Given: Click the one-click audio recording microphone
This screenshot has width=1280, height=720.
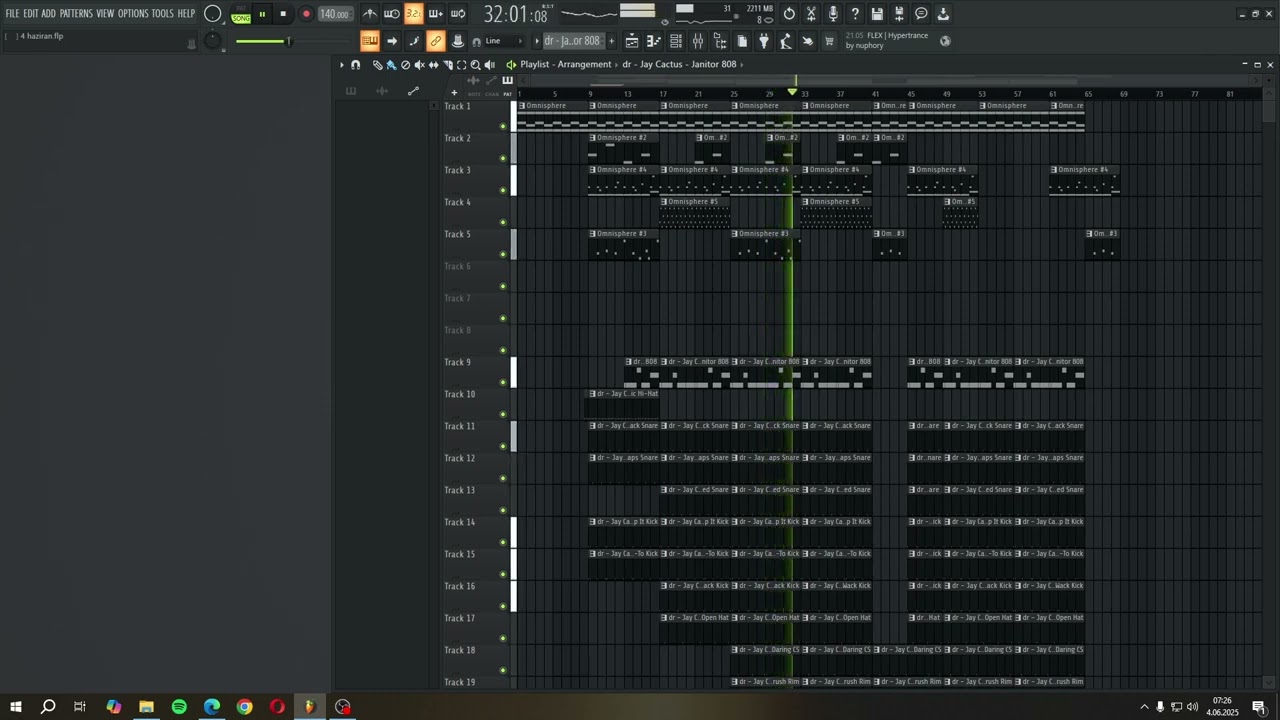Looking at the screenshot, I should point(833,14).
